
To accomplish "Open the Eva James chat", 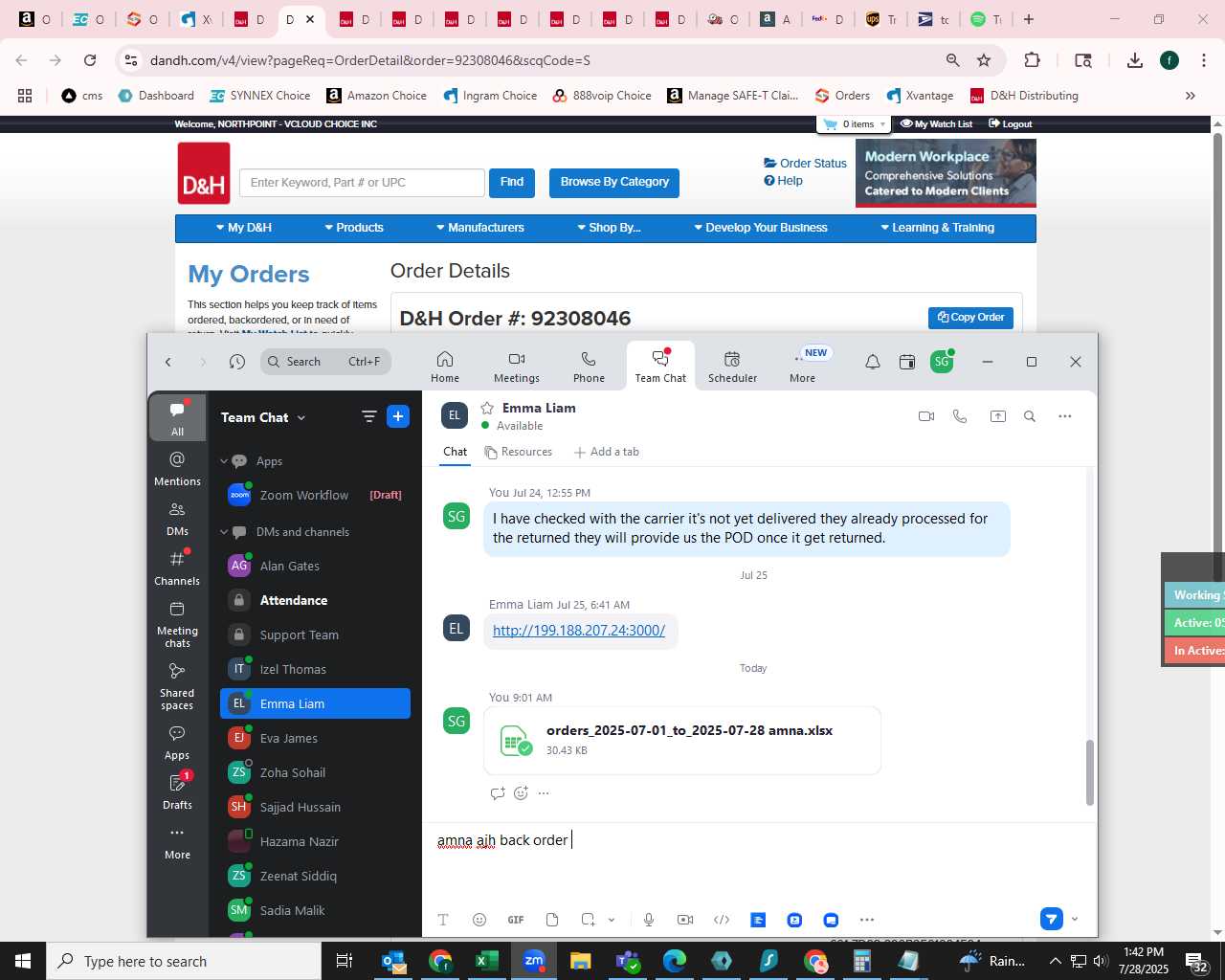I will pos(315,738).
